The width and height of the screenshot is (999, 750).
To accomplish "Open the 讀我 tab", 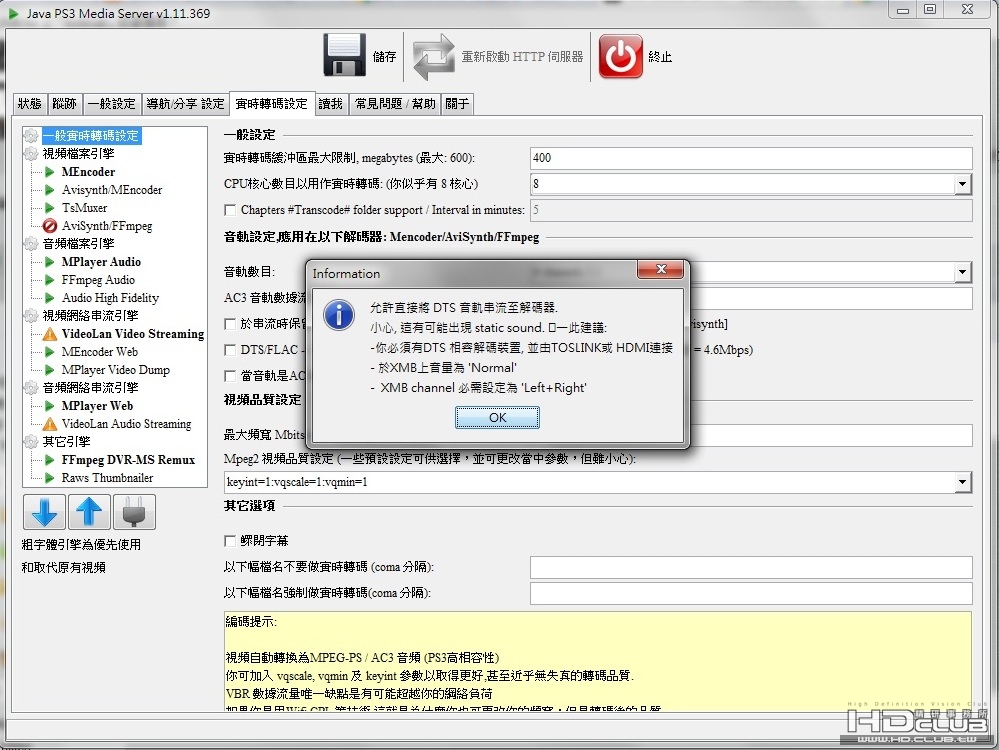I will tap(331, 104).
